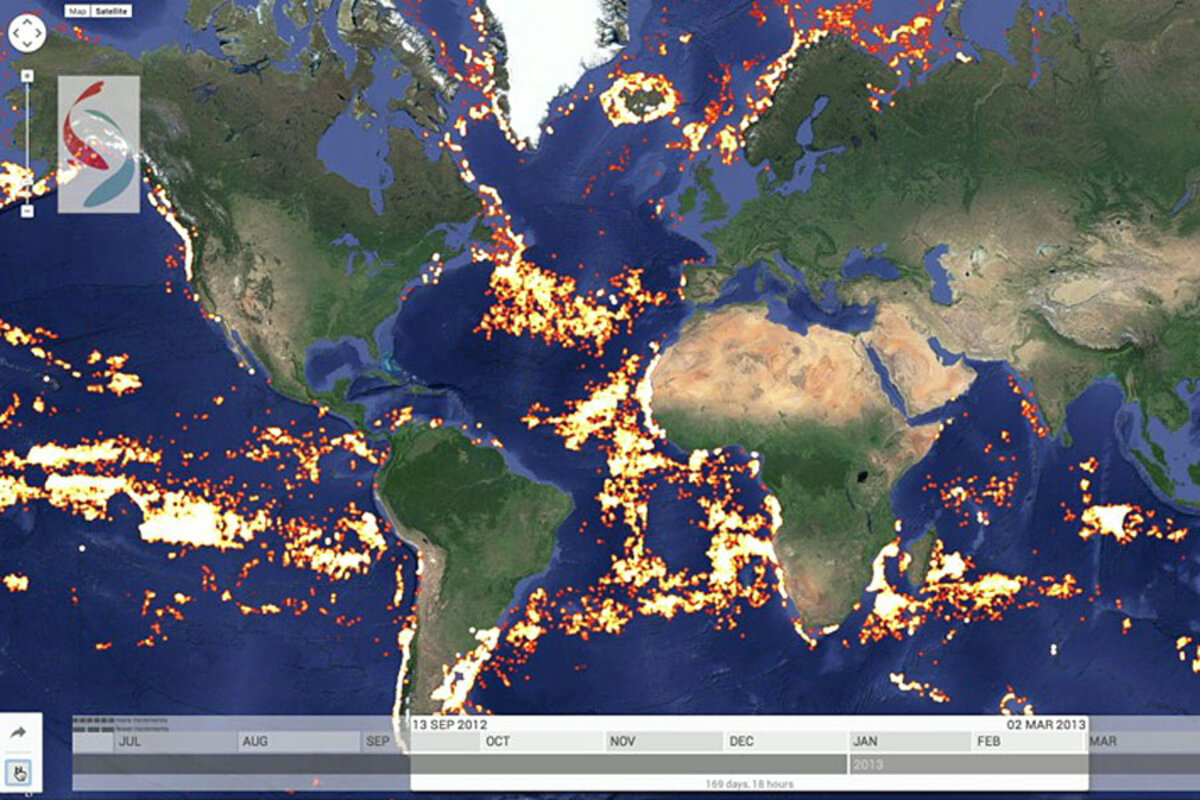Select AUG on the timeline
The height and width of the screenshot is (800, 1200).
(256, 742)
